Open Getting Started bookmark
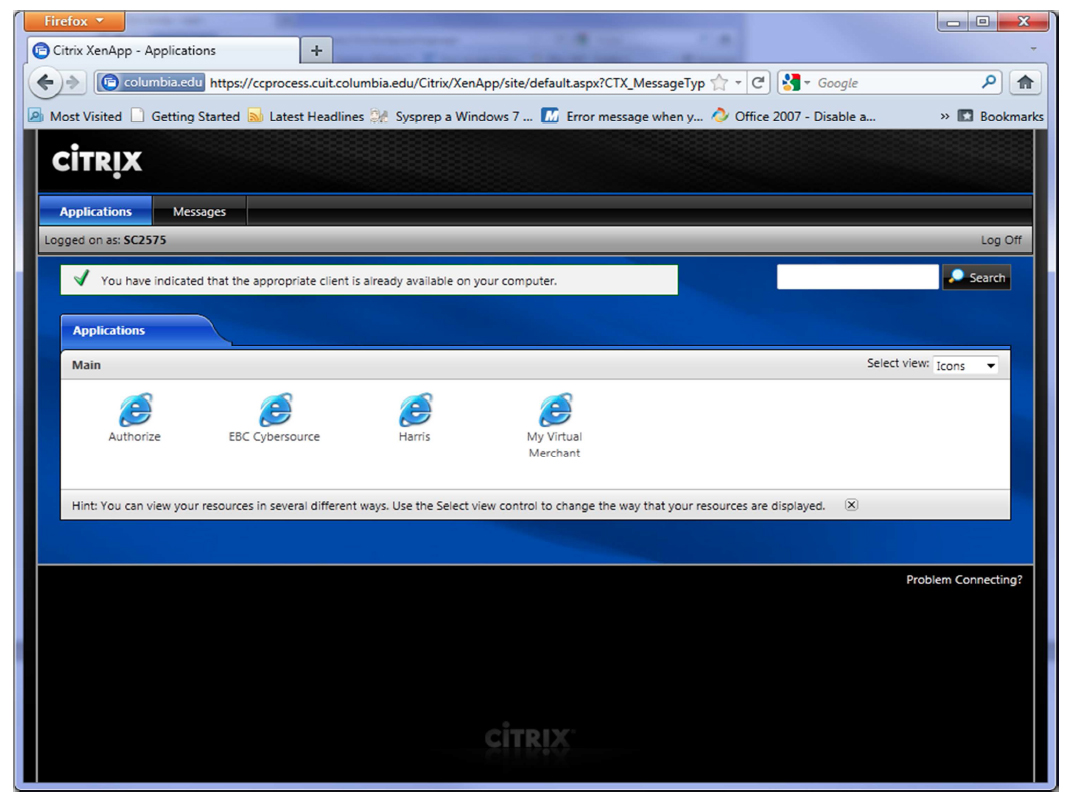 click(x=186, y=116)
